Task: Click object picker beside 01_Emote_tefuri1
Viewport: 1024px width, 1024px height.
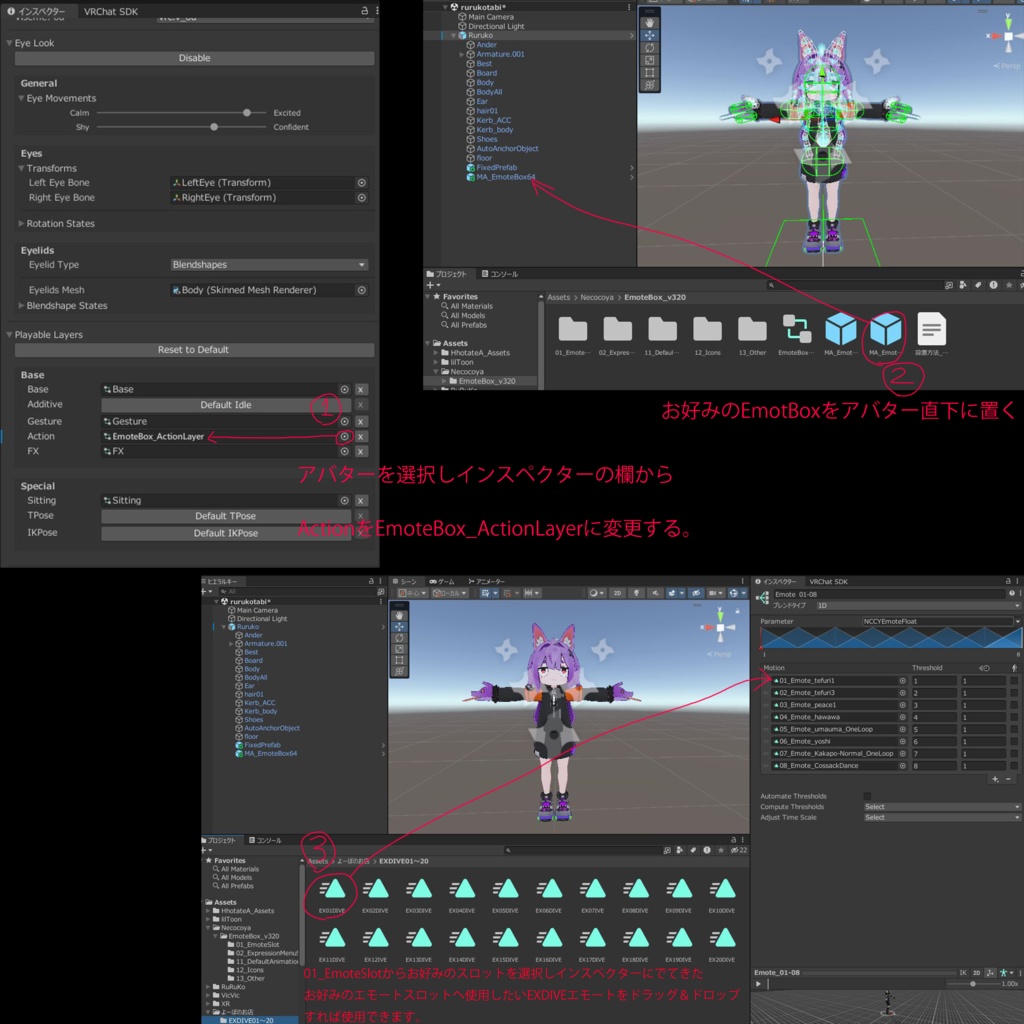Action: click(903, 680)
